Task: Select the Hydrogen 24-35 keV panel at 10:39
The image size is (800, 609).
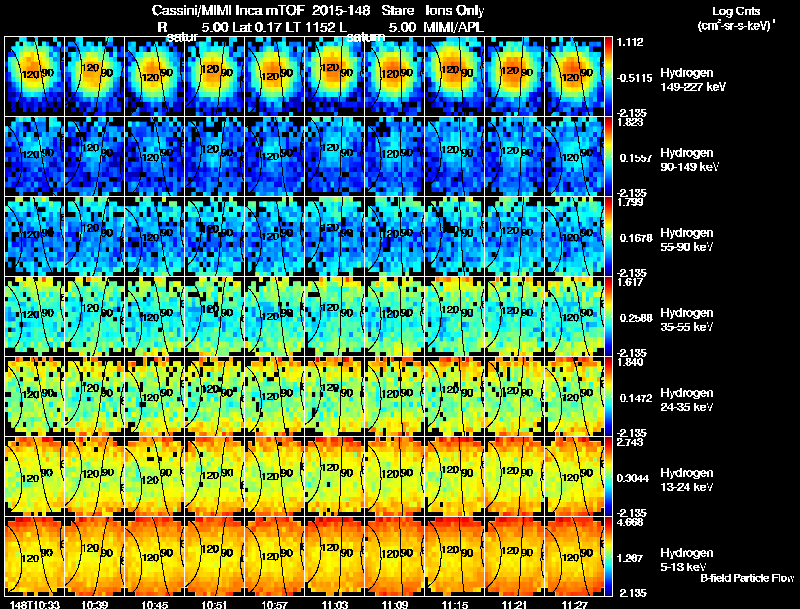Action: point(94,396)
